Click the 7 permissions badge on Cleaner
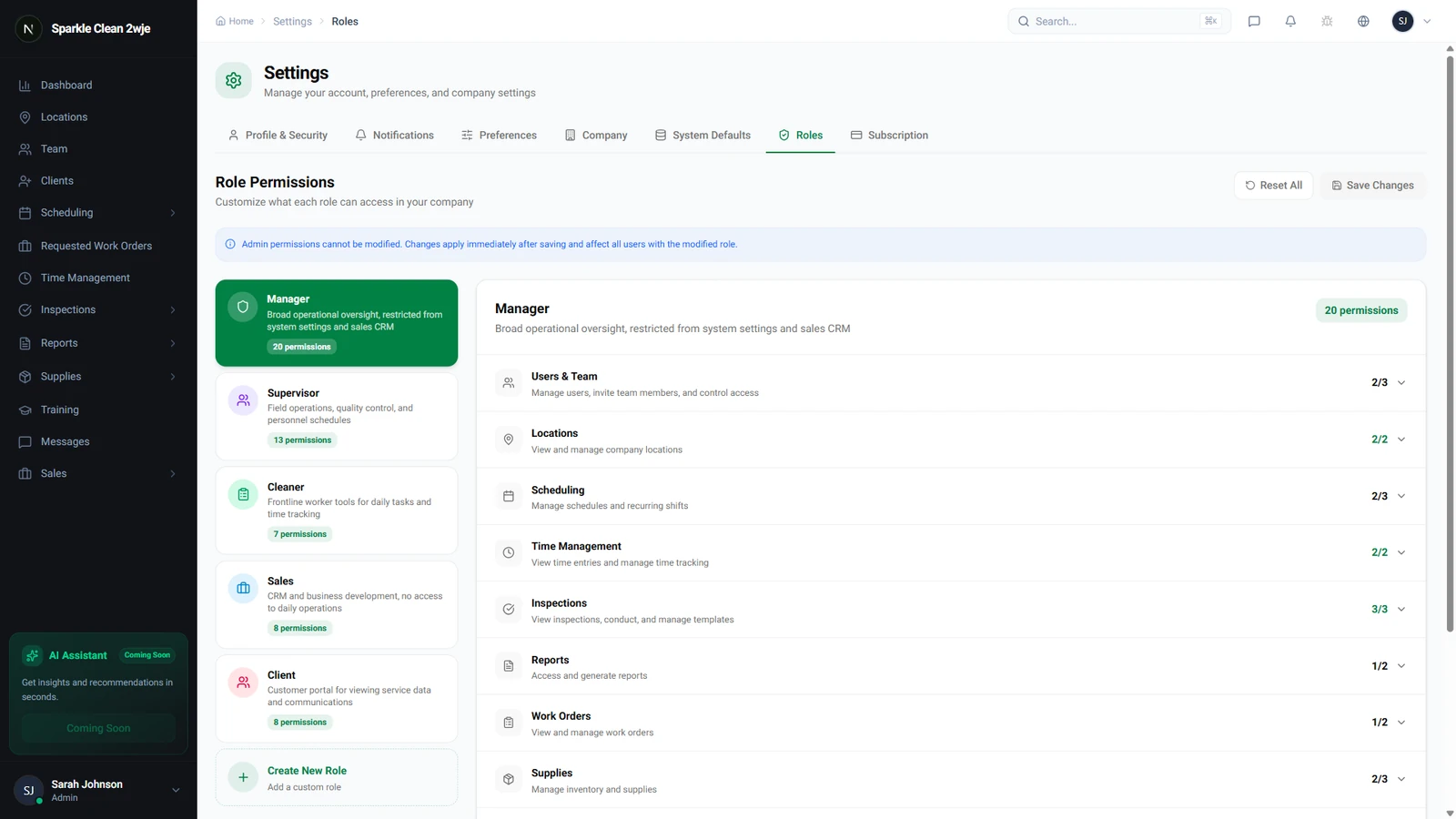Viewport: 1456px width, 819px height. 300,534
